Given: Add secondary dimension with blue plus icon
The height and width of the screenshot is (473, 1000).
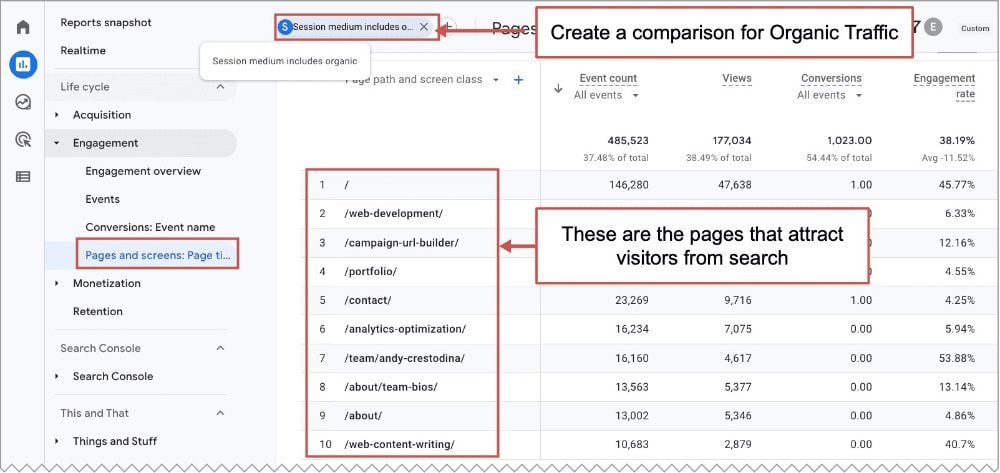Looking at the screenshot, I should click(x=518, y=80).
